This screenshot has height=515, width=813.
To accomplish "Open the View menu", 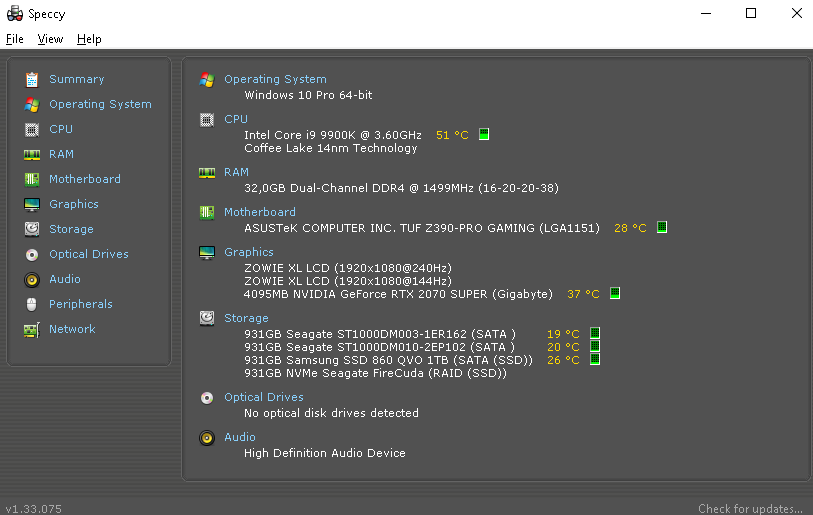I will click(50, 39).
